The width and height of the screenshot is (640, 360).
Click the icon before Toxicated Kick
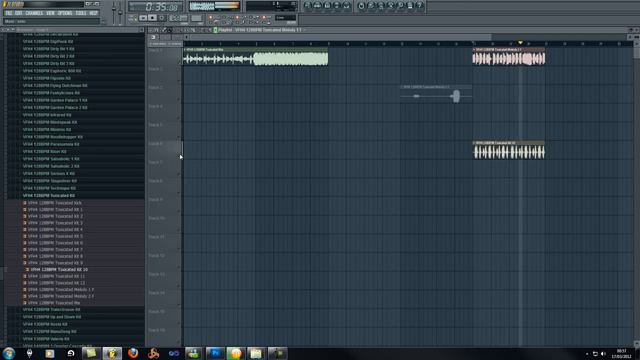(25, 203)
